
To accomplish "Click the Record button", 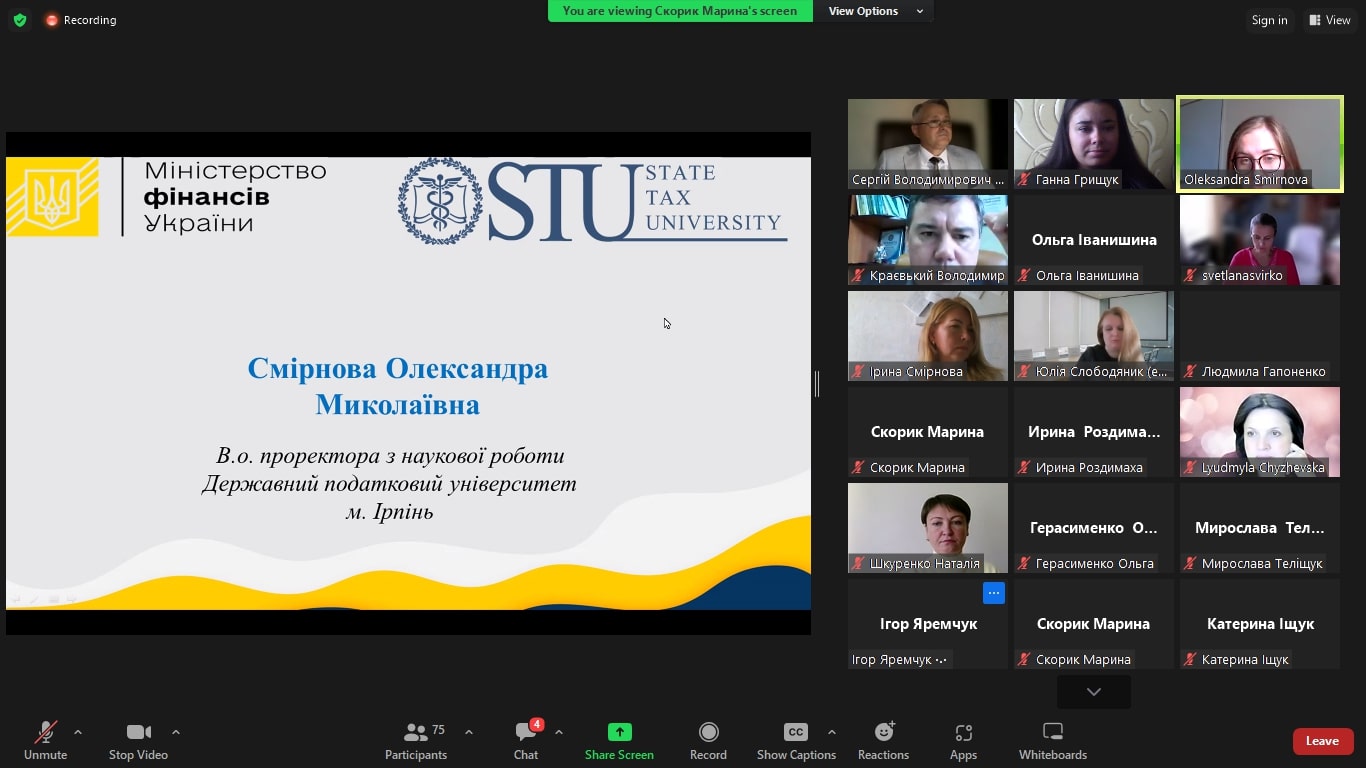I will 708,741.
